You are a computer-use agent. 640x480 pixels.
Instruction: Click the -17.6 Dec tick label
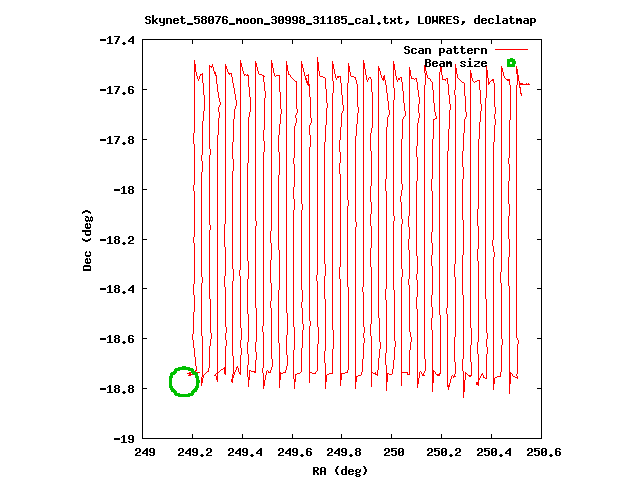[x=117, y=90]
